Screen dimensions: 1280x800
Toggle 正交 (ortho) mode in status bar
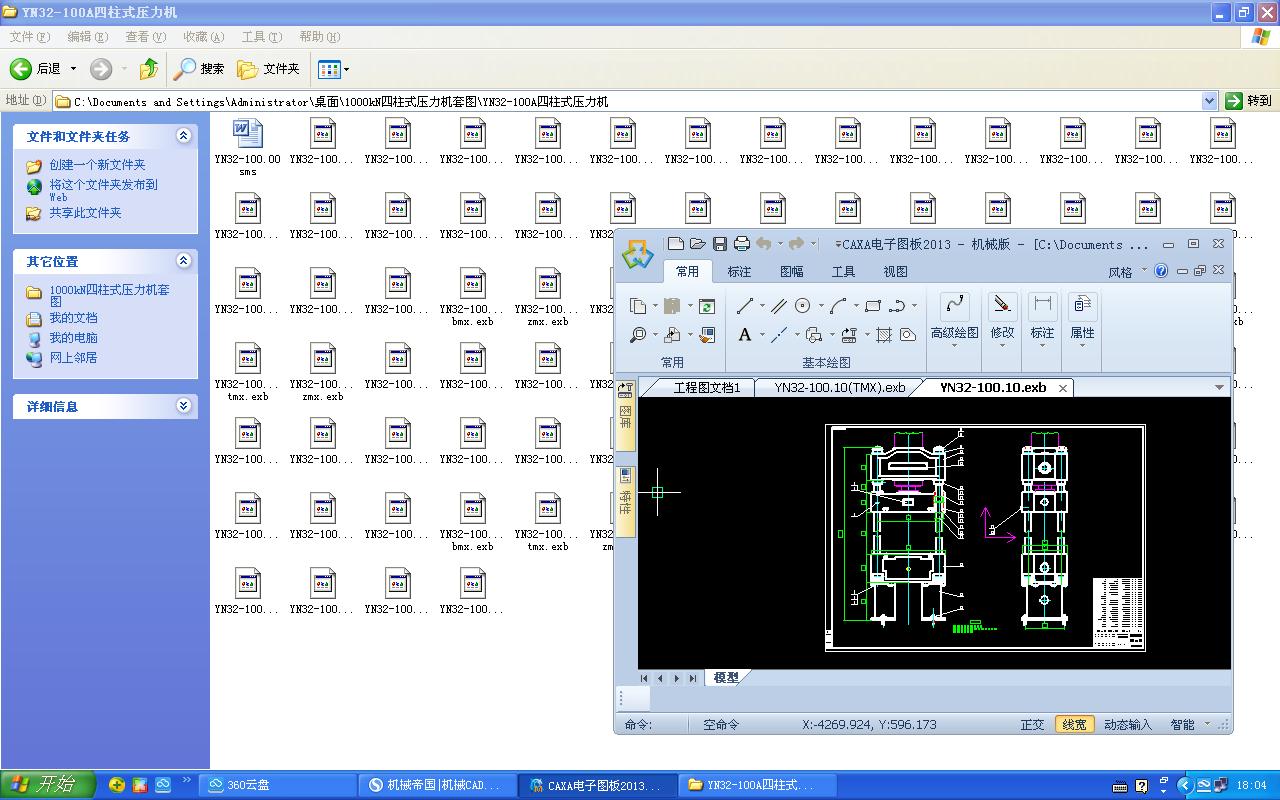click(x=1032, y=724)
